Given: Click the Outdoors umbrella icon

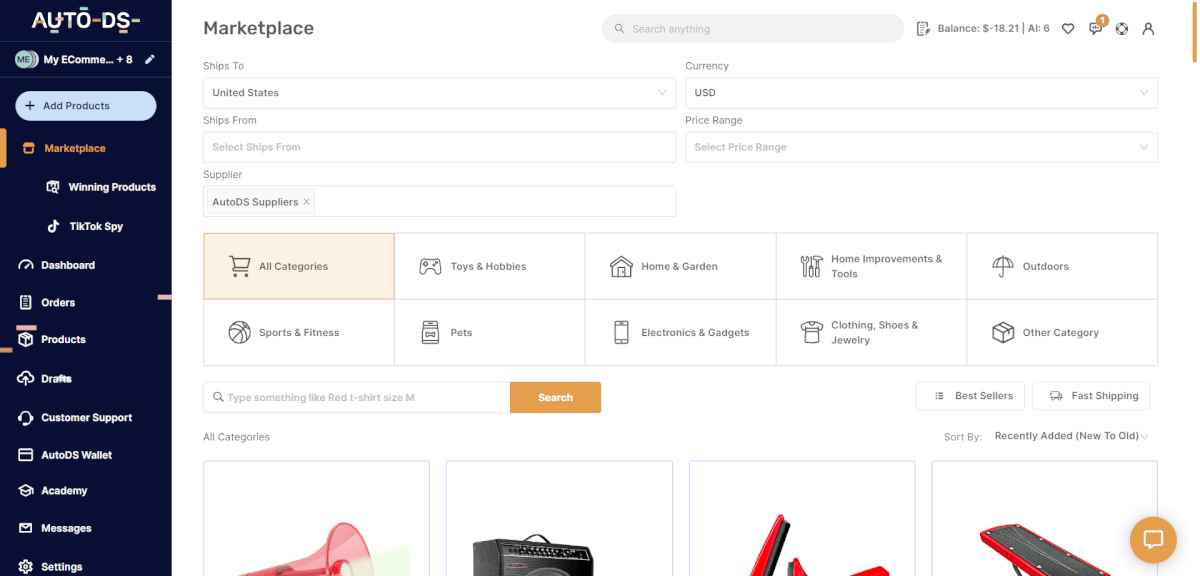Looking at the screenshot, I should [1003, 267].
